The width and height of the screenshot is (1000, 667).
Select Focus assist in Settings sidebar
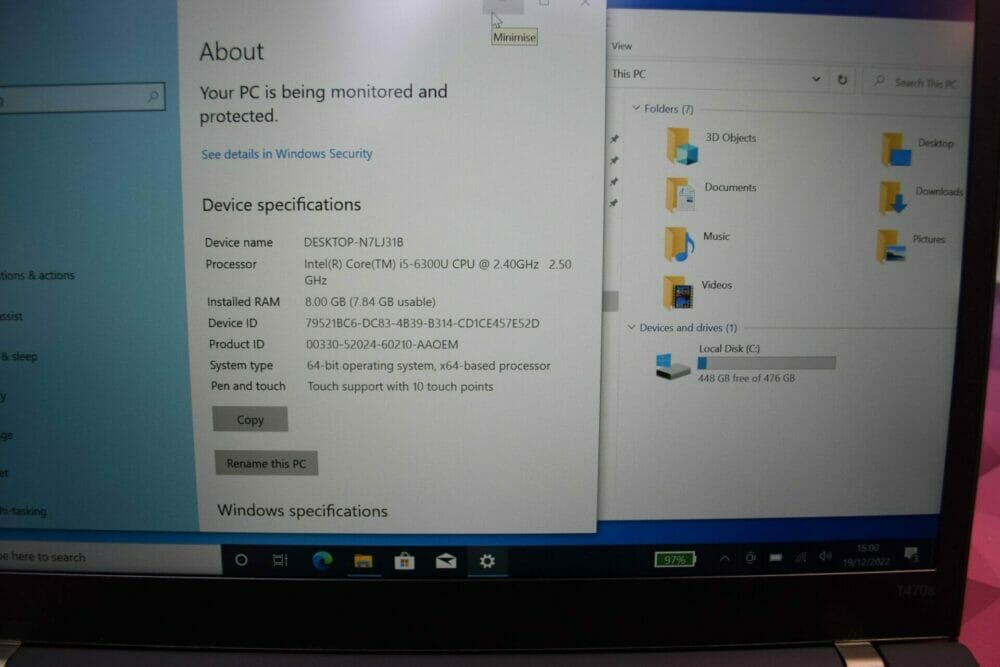pyautogui.click(x=11, y=316)
